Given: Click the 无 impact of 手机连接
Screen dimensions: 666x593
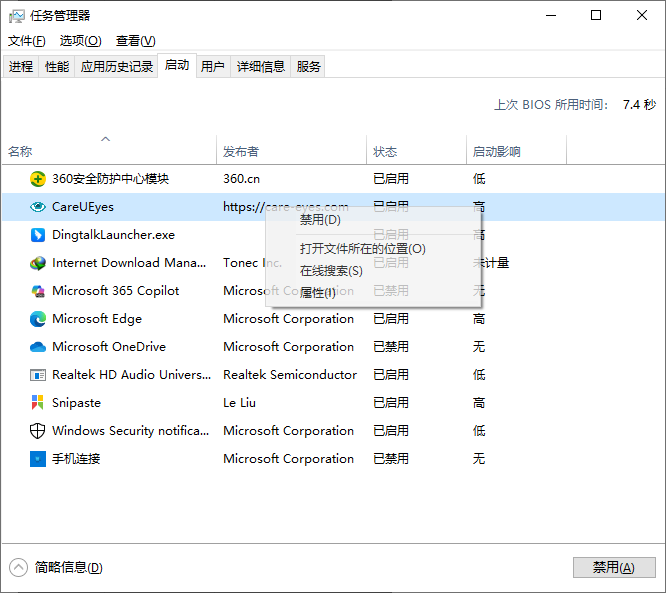Looking at the screenshot, I should (x=479, y=459).
